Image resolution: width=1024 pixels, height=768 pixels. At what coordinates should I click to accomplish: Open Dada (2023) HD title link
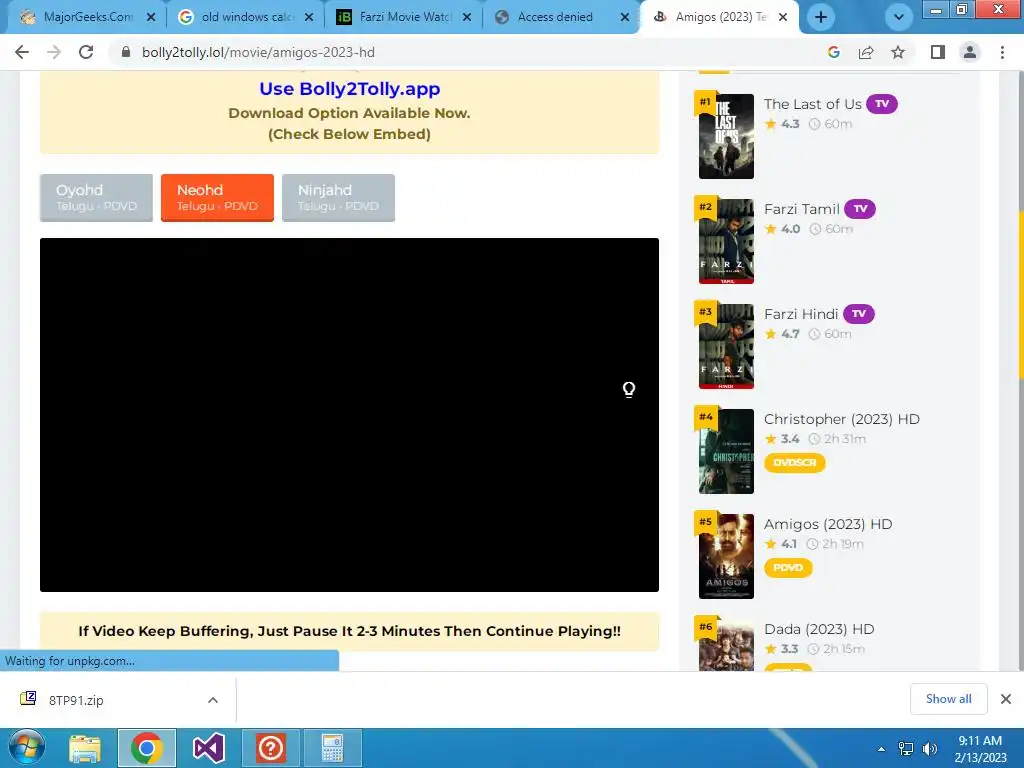[x=819, y=629]
